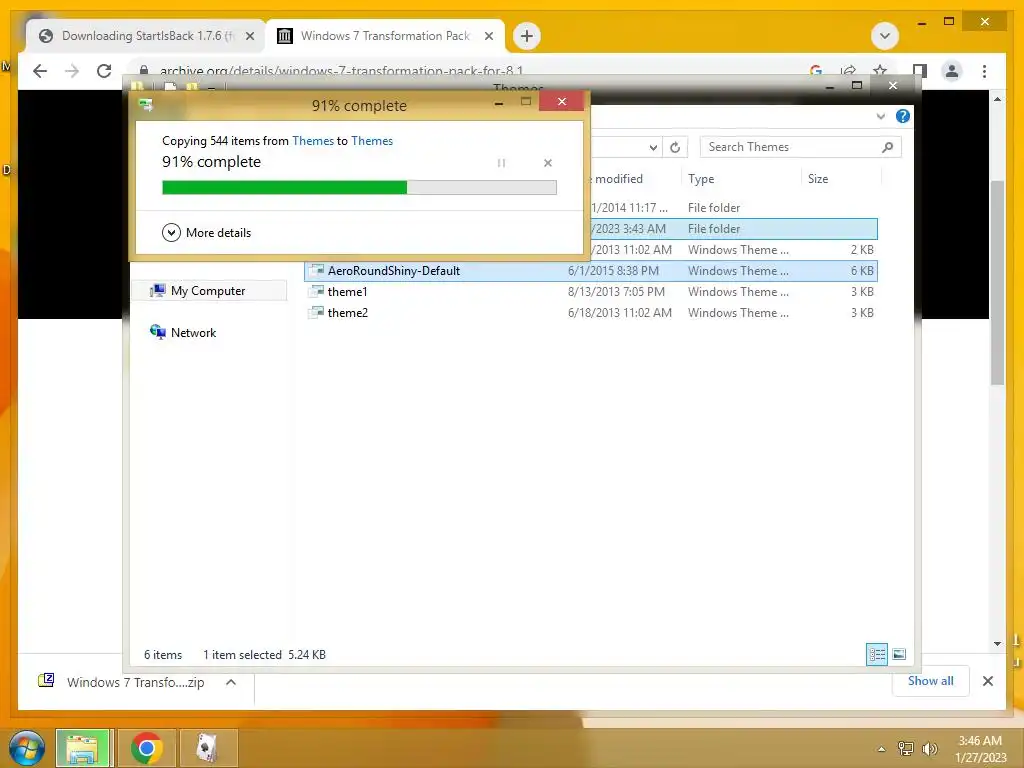Switch Explorer to large icons view
Viewport: 1024px width, 768px height.
tap(899, 654)
